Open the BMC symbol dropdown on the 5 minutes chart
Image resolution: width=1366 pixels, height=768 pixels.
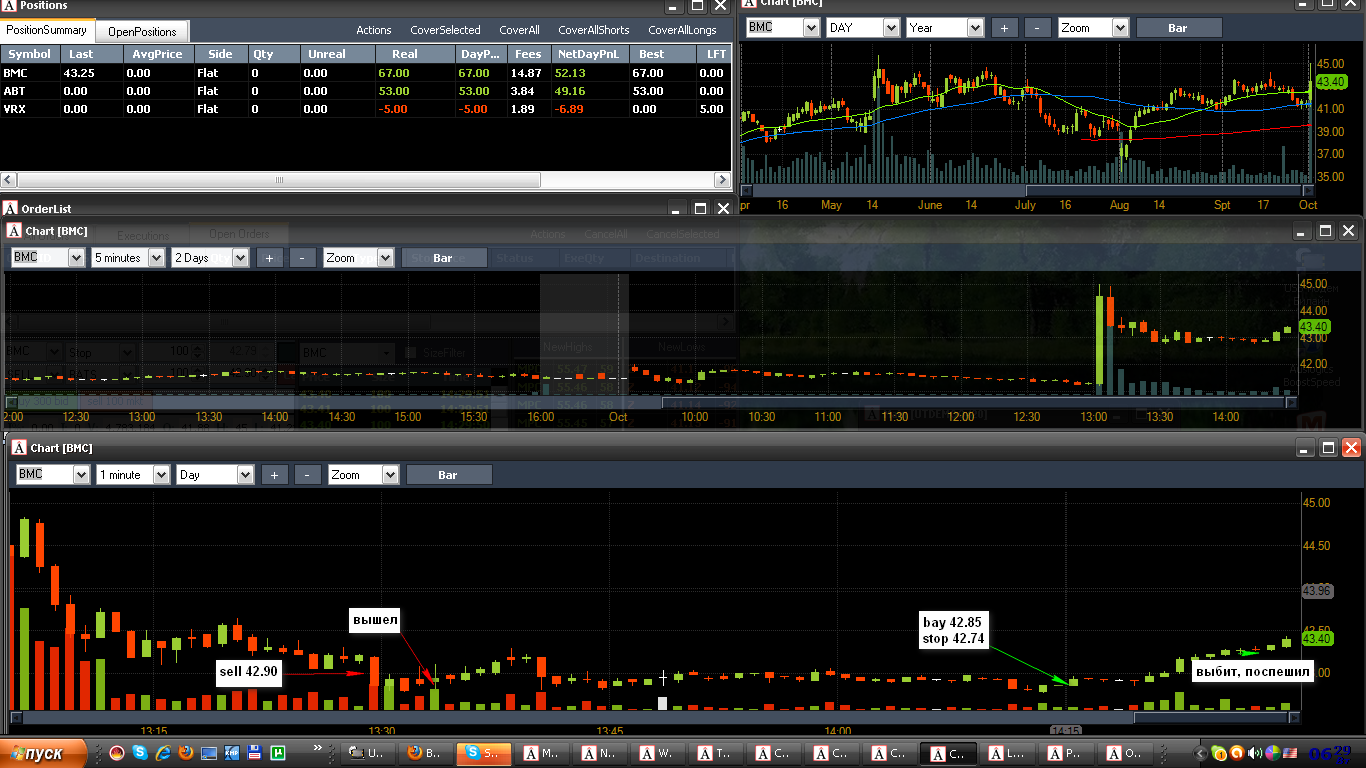(x=48, y=258)
